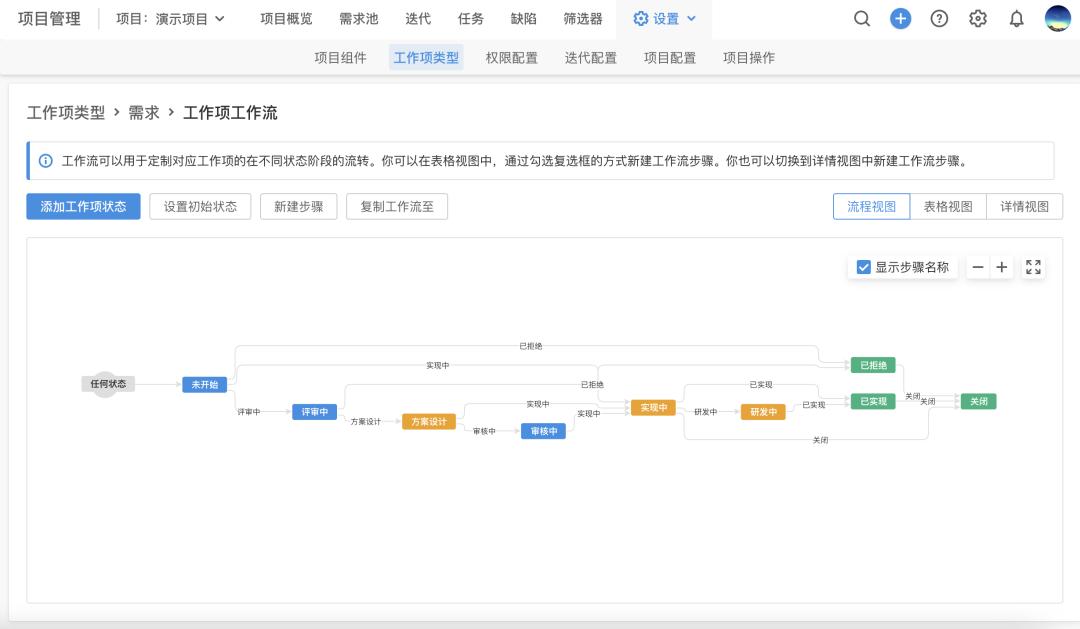Zoom out the flow chart with minus
The image size is (1080, 629).
click(978, 267)
